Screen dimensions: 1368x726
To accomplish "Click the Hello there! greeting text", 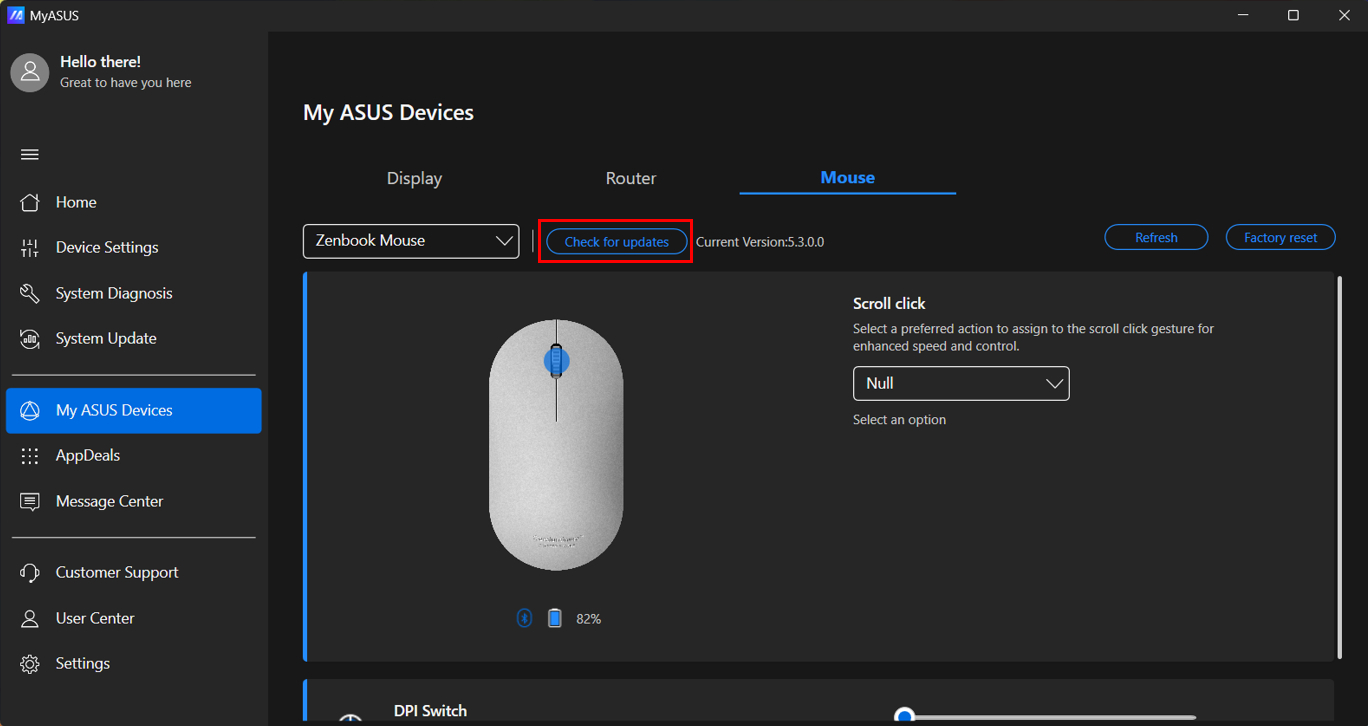I will pos(100,62).
